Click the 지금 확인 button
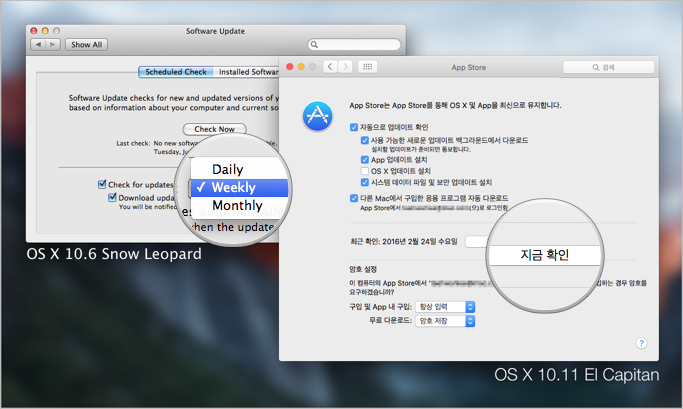 pyautogui.click(x=544, y=255)
